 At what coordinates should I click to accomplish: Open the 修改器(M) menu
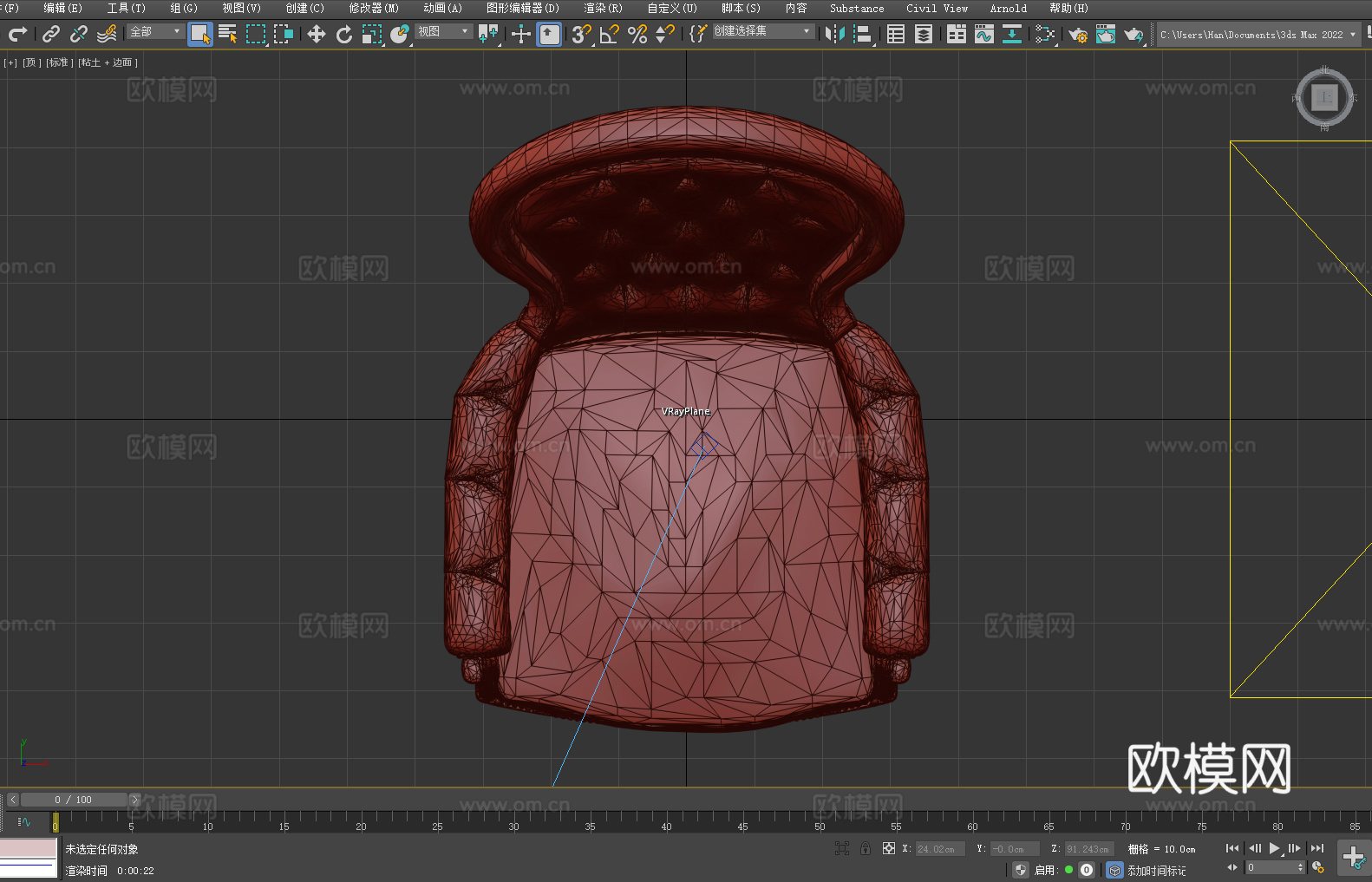point(374,8)
